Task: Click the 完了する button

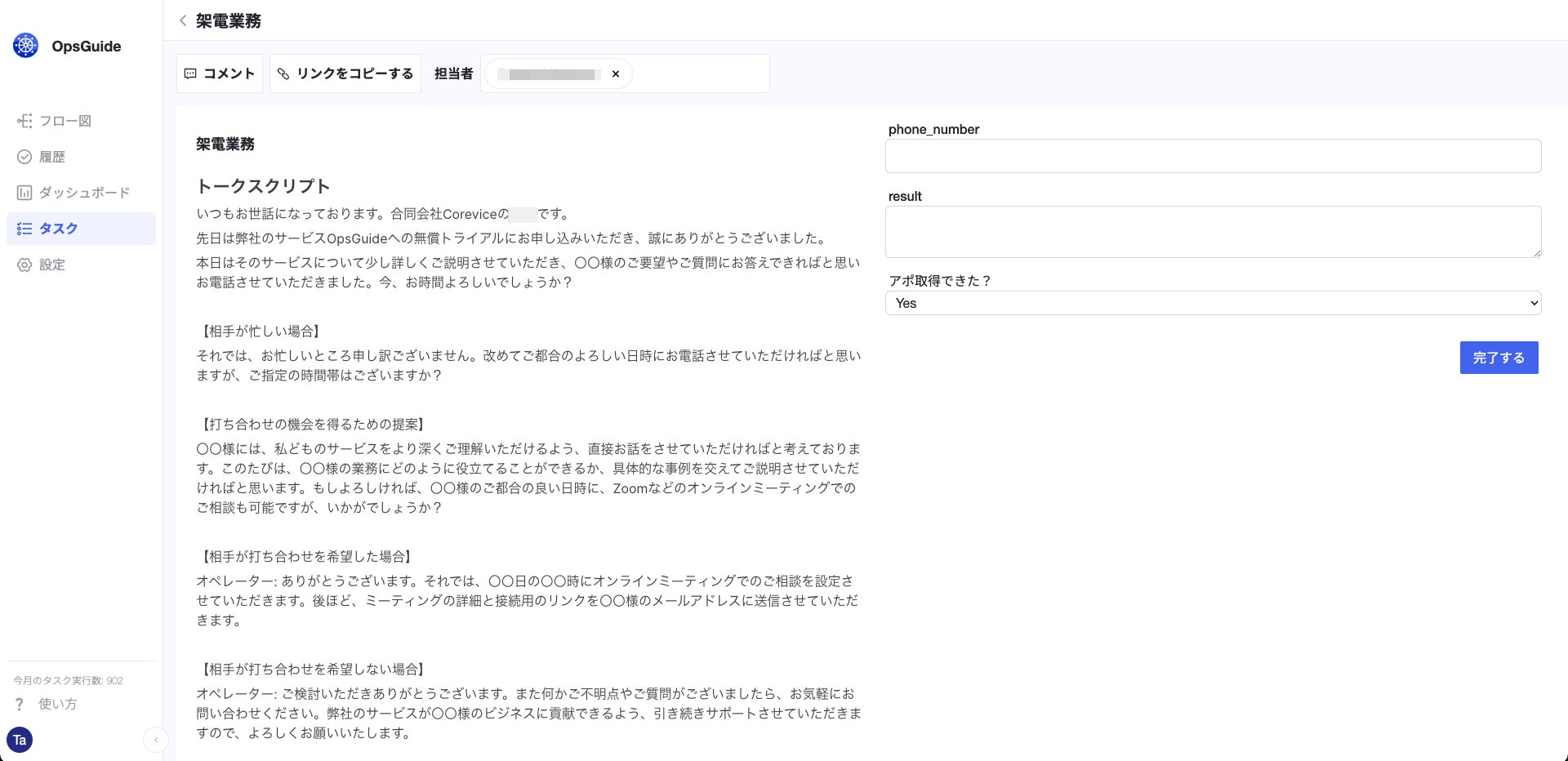Action: click(x=1499, y=358)
